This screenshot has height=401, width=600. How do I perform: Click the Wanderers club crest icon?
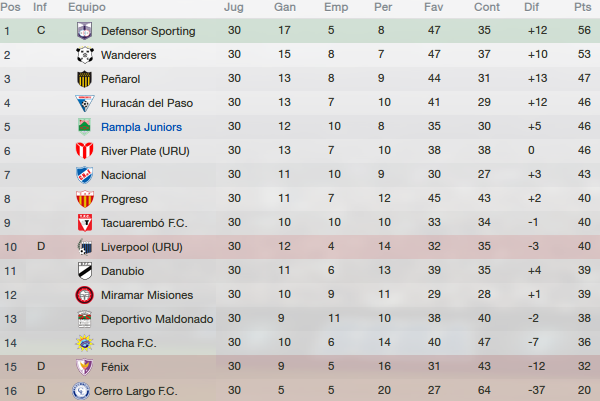pos(85,55)
